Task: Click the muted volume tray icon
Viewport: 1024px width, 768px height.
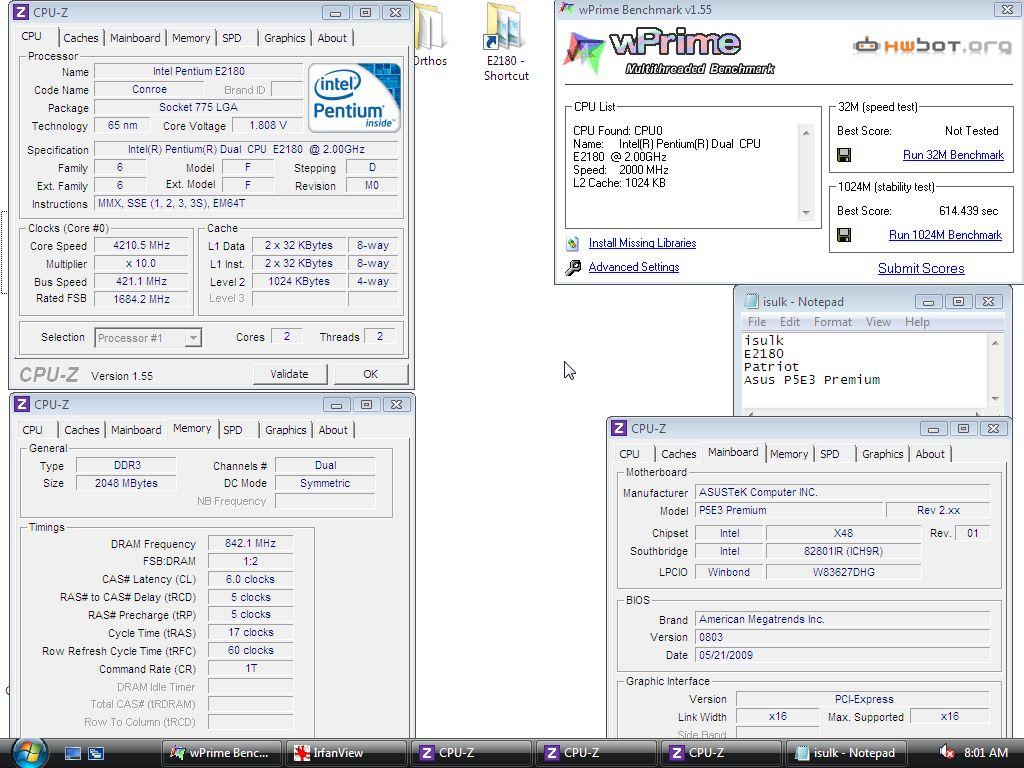Action: click(945, 753)
